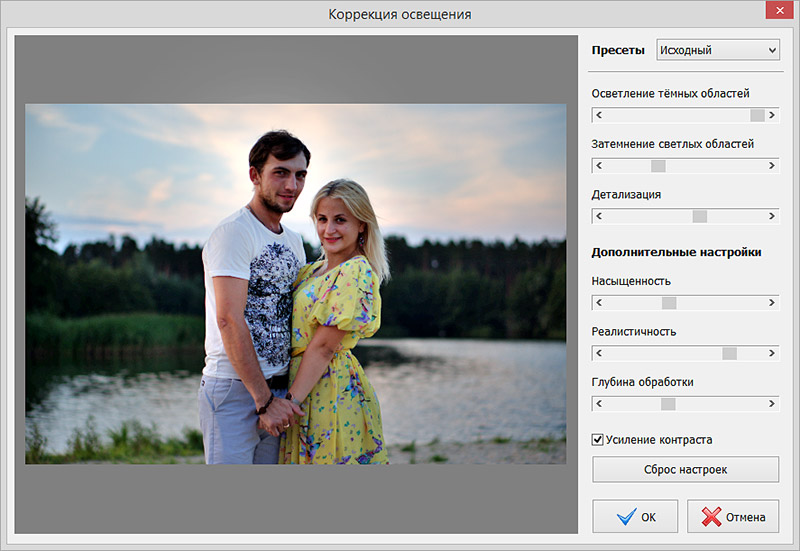Toggle the Усиление контраста checkbox
Viewport: 800px width, 551px height.
pos(598,439)
